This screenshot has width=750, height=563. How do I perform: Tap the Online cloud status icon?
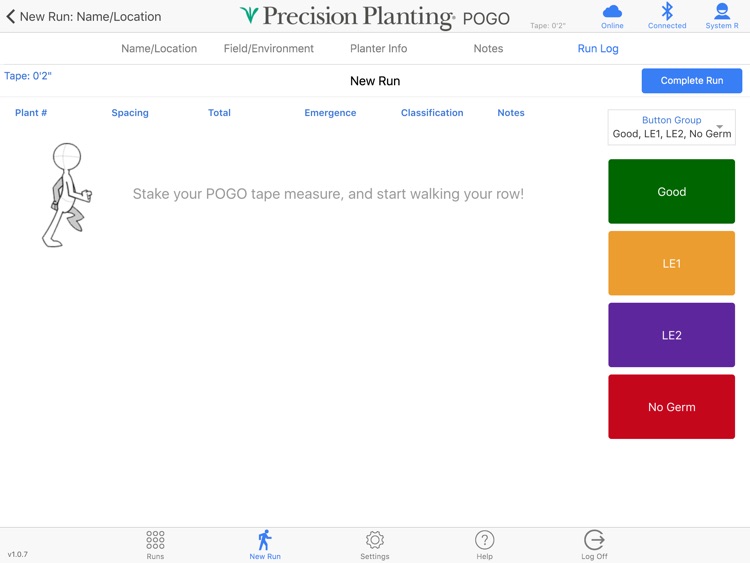tap(612, 16)
